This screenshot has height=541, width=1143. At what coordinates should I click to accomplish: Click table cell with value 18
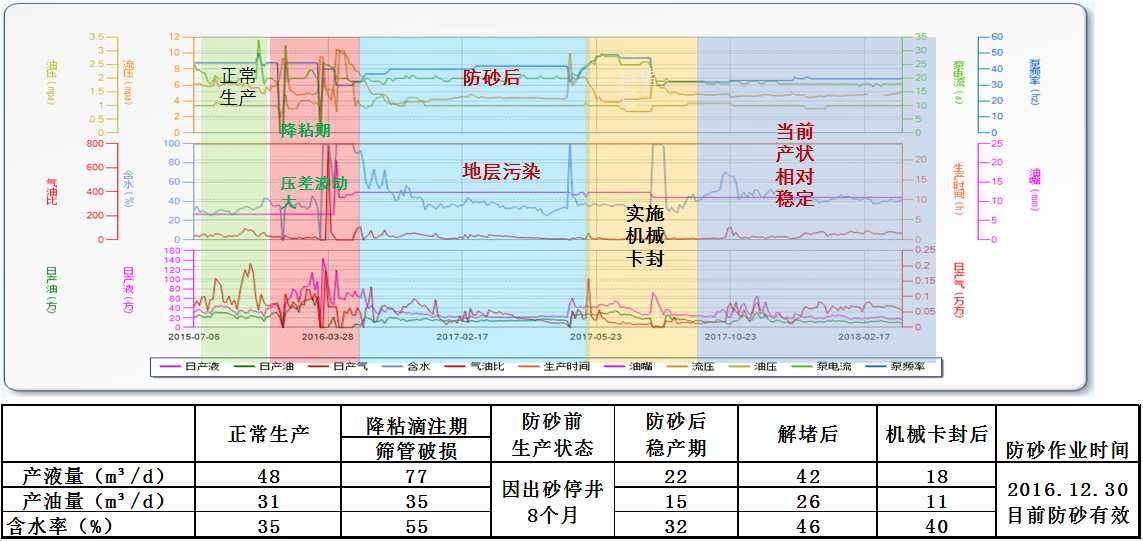937,477
